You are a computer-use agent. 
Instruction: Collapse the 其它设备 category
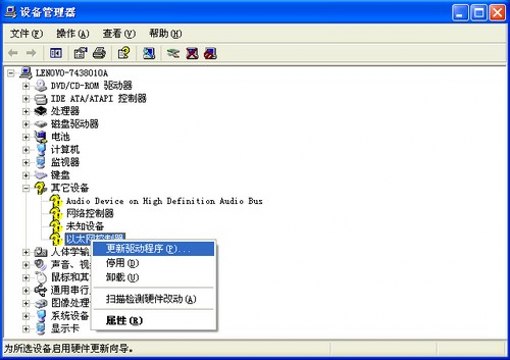[x=26, y=188]
